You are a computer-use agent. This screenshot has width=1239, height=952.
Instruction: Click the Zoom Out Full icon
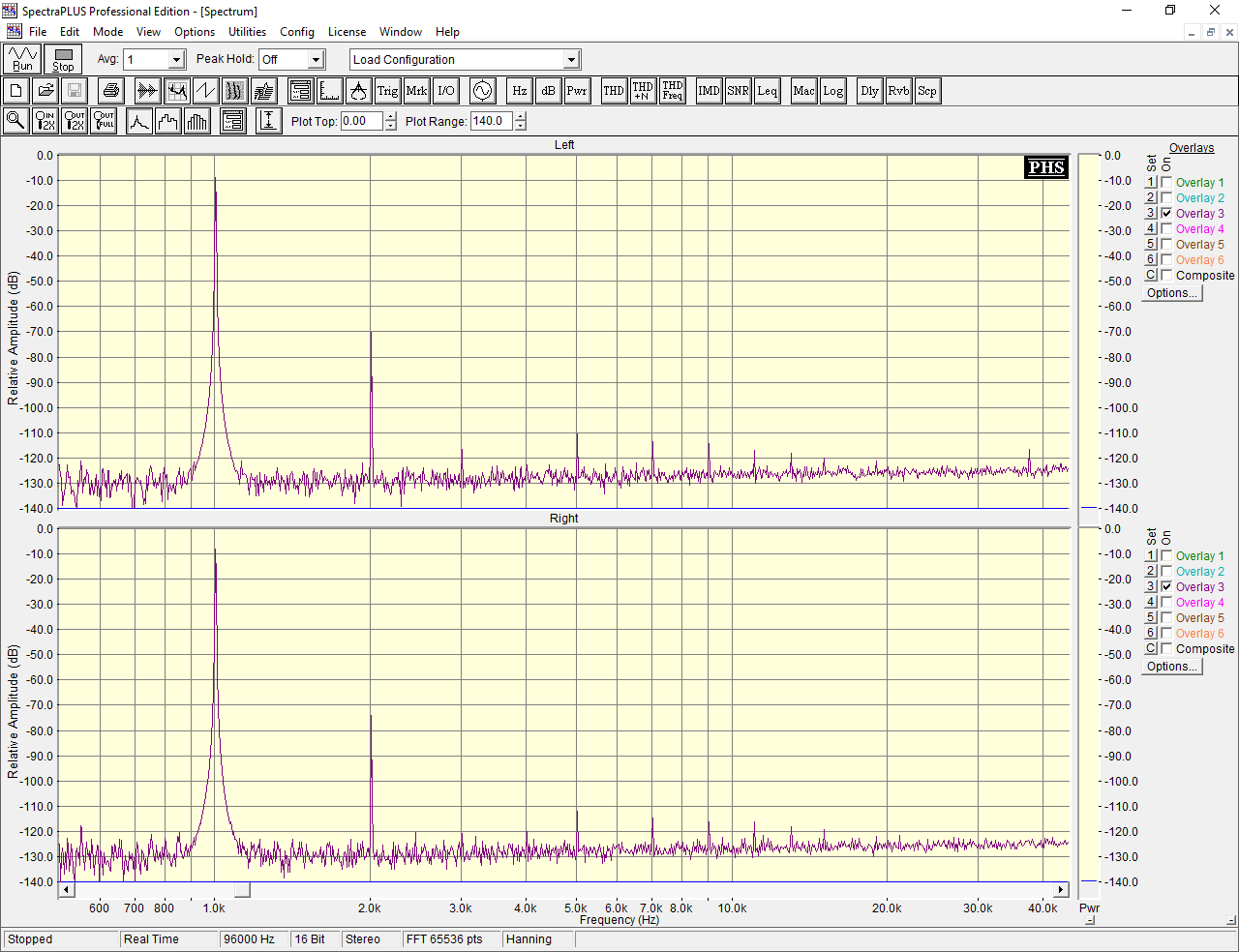tap(104, 121)
